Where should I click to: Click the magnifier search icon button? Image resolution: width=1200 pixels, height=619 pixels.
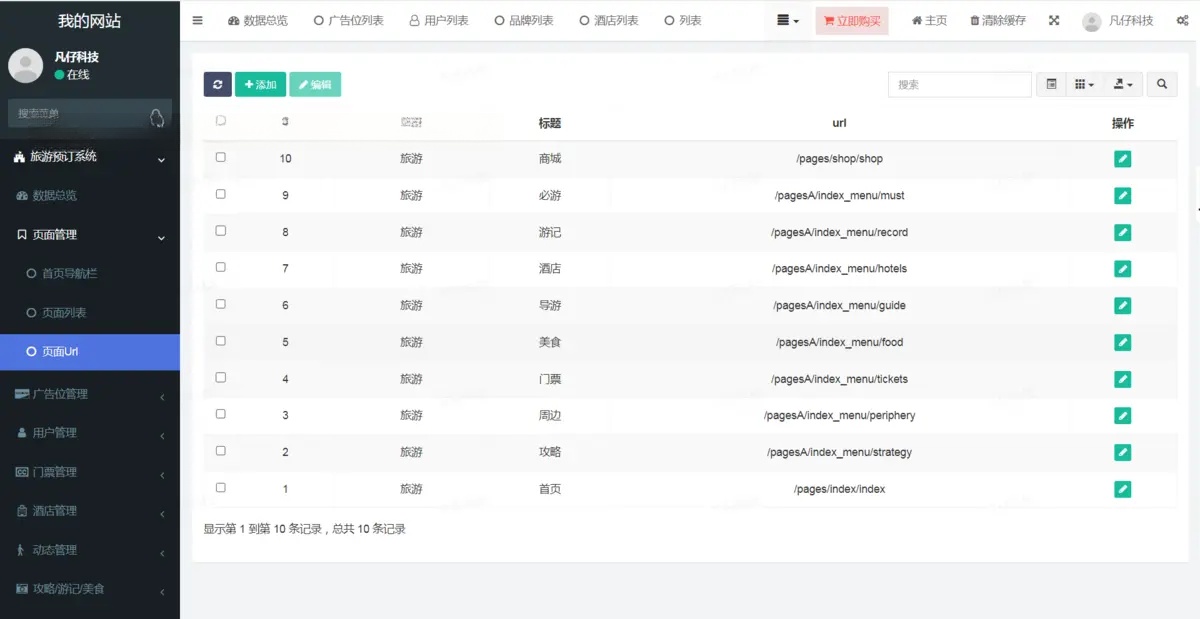tap(1161, 85)
